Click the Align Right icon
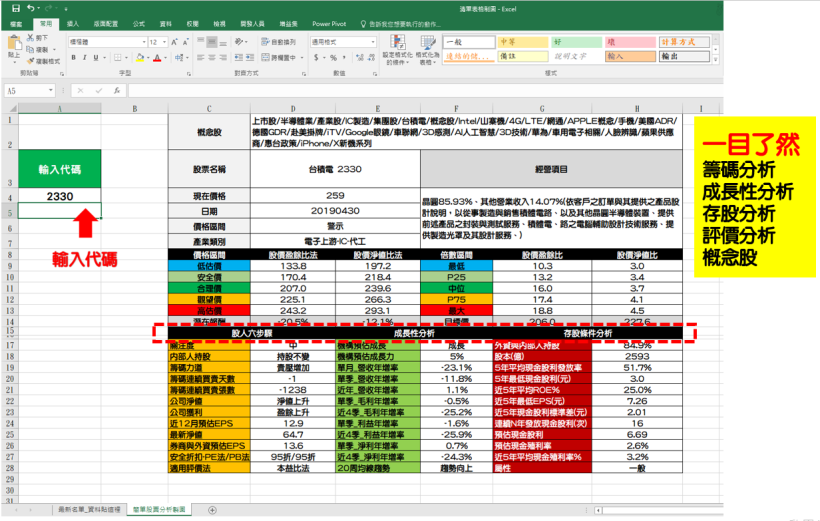The width and height of the screenshot is (820, 521). tap(223, 58)
